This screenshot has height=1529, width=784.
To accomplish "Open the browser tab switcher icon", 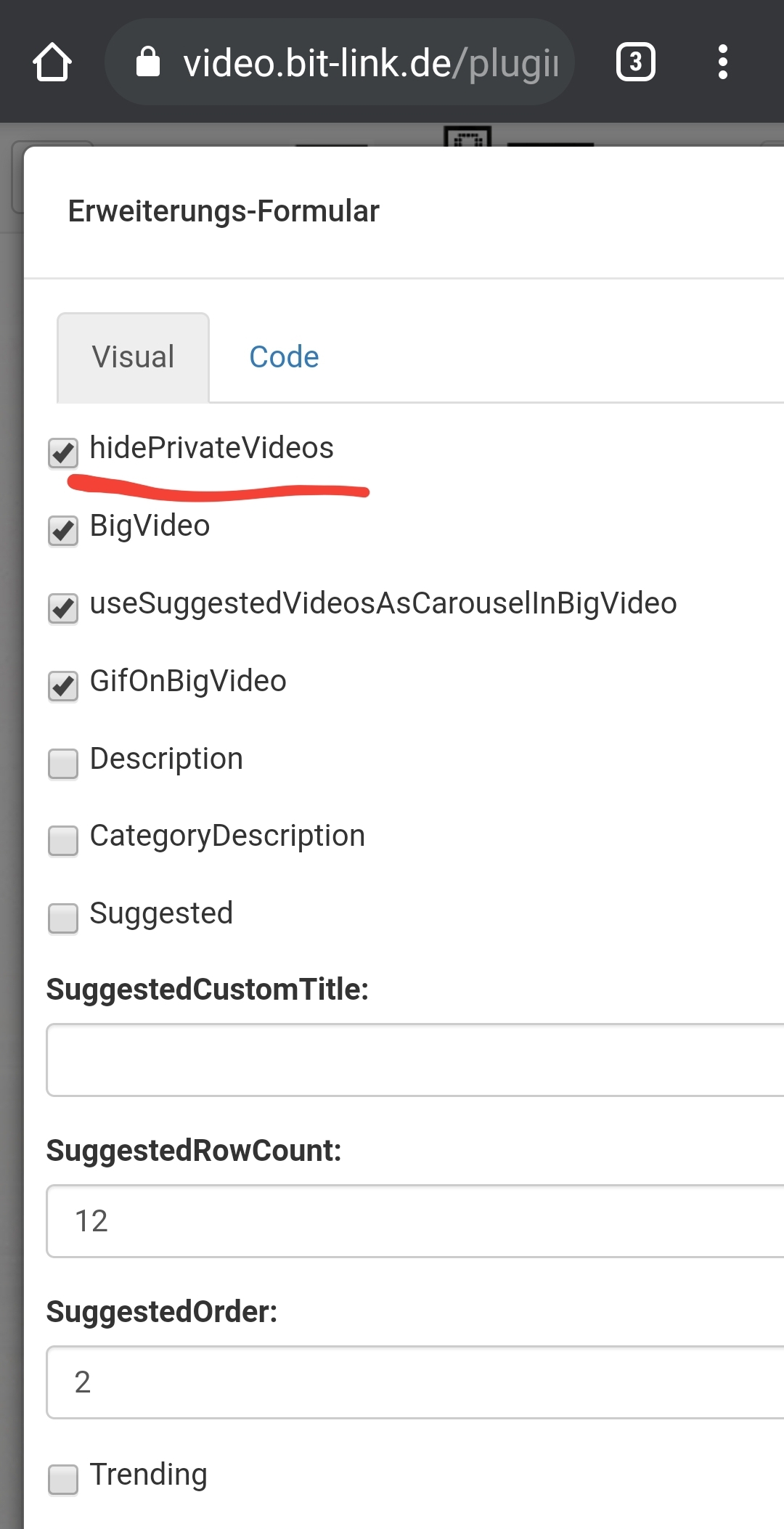I will tap(635, 62).
